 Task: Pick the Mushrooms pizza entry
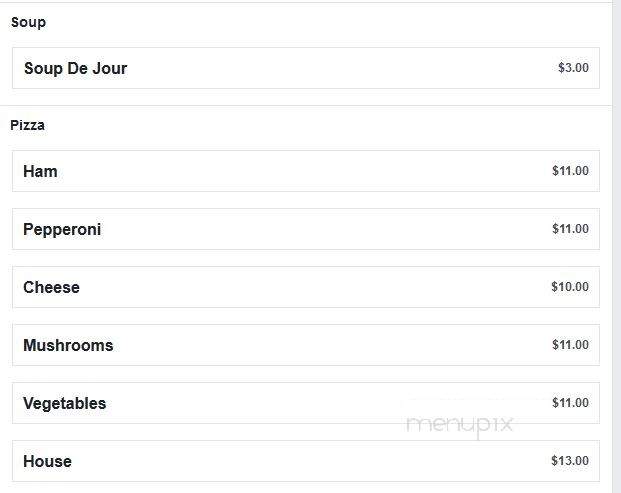pyautogui.click(x=306, y=345)
